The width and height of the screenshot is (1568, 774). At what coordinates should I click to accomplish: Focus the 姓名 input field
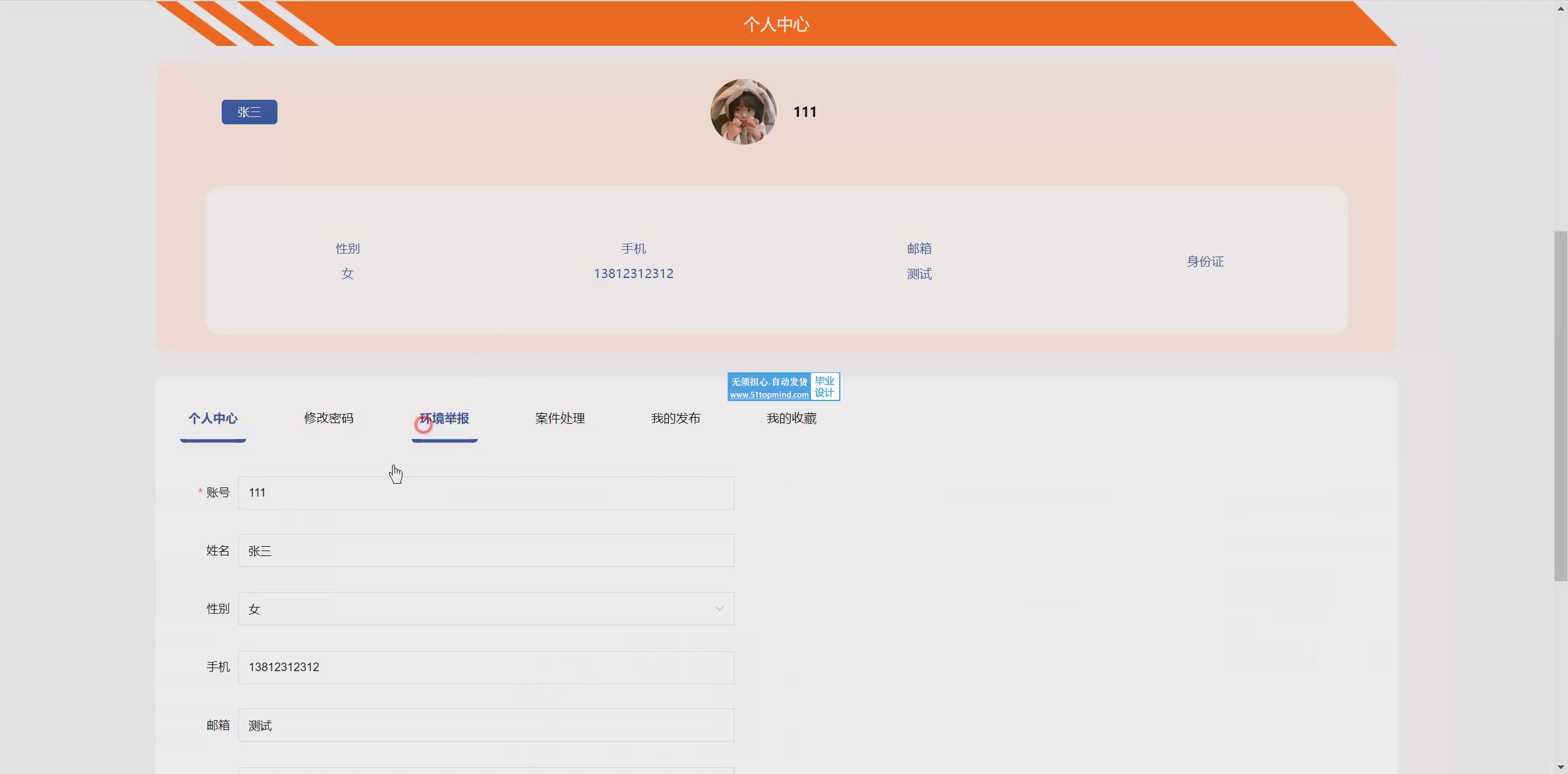[486, 550]
